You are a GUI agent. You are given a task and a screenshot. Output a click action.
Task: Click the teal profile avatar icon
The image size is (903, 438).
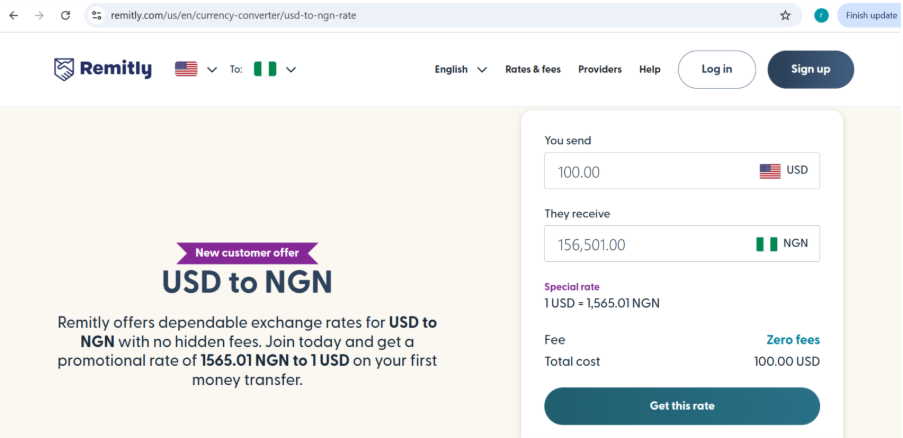coord(821,16)
